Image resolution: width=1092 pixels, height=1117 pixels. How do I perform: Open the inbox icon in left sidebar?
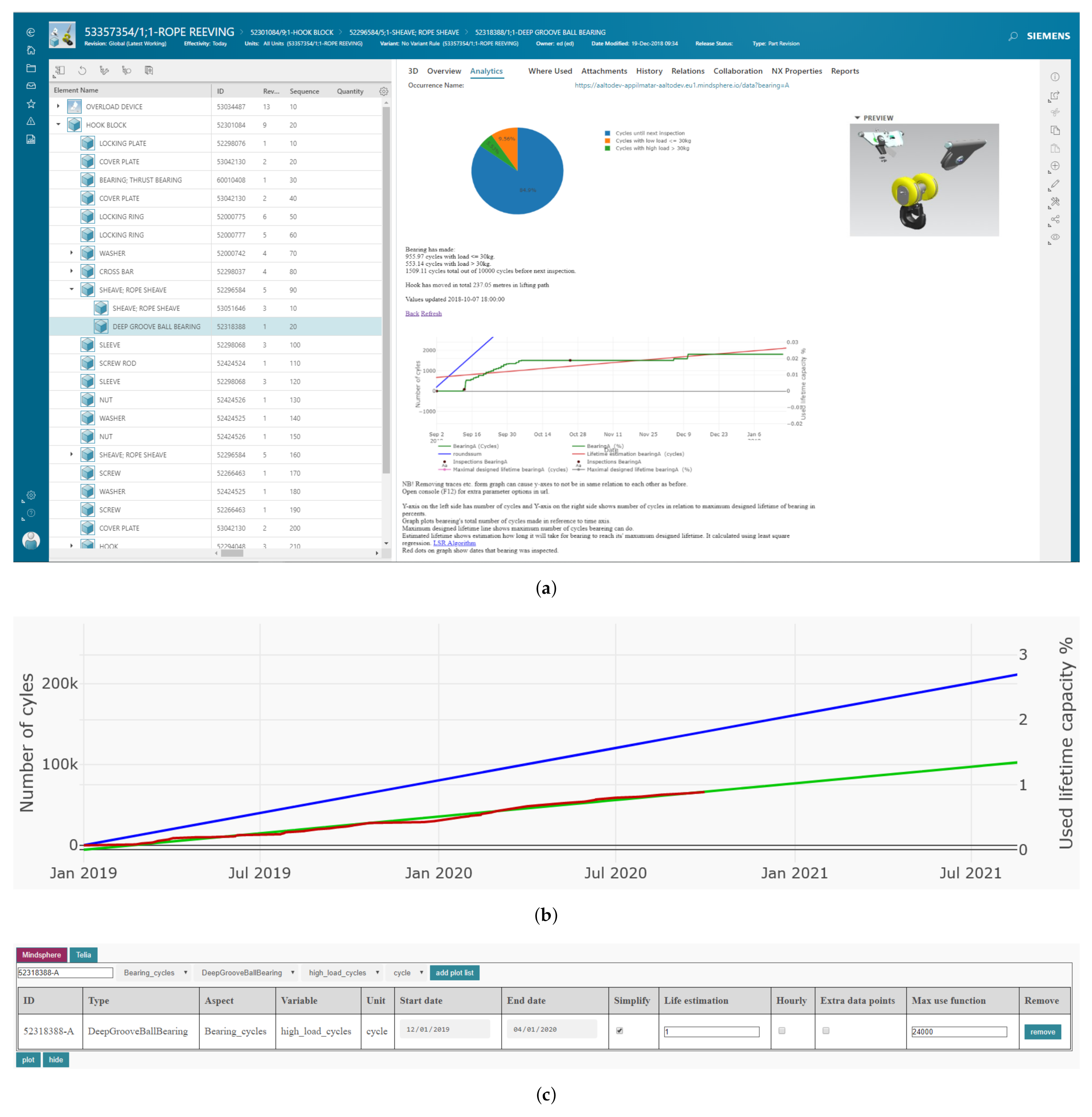tap(31, 86)
